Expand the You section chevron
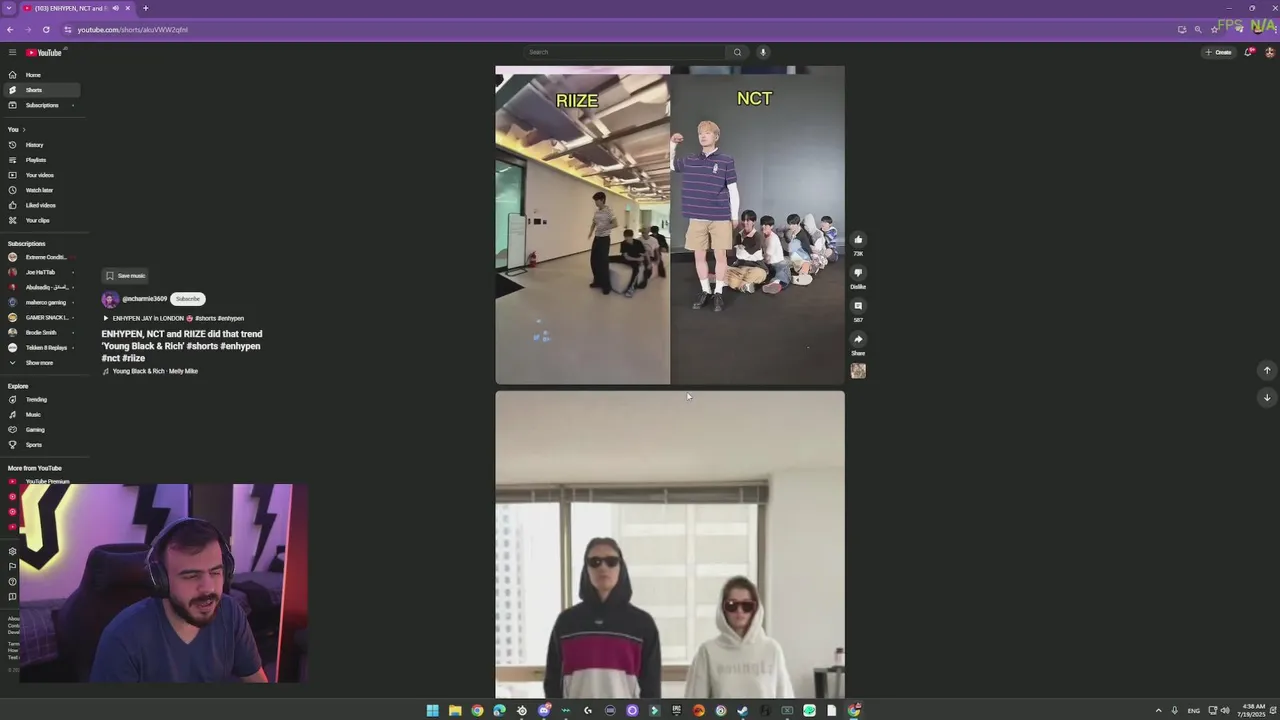This screenshot has height=720, width=1280. click(x=24, y=129)
